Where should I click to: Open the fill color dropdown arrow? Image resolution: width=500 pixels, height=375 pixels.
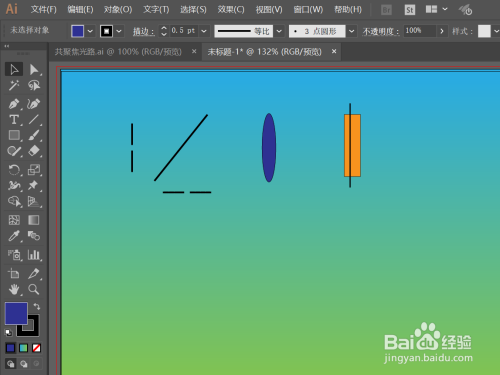(90, 31)
